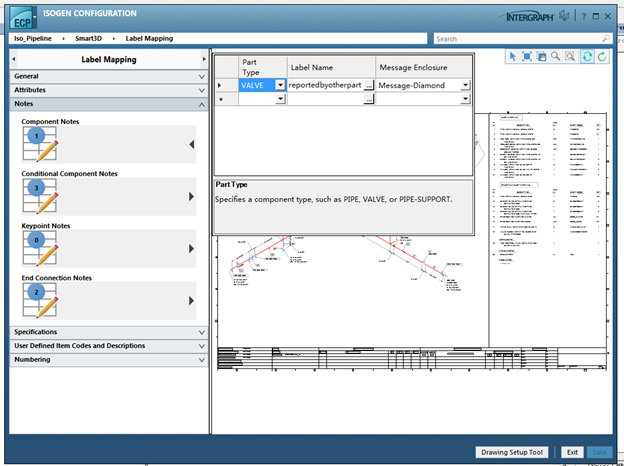Click the Part Type column header

tap(263, 67)
